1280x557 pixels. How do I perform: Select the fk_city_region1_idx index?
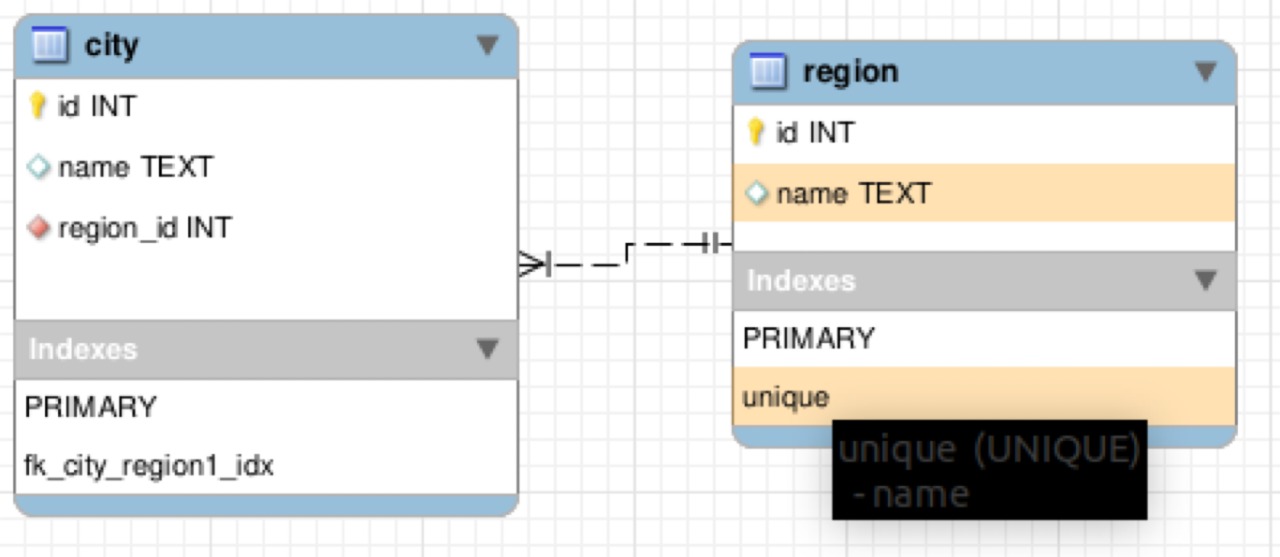[266, 465]
